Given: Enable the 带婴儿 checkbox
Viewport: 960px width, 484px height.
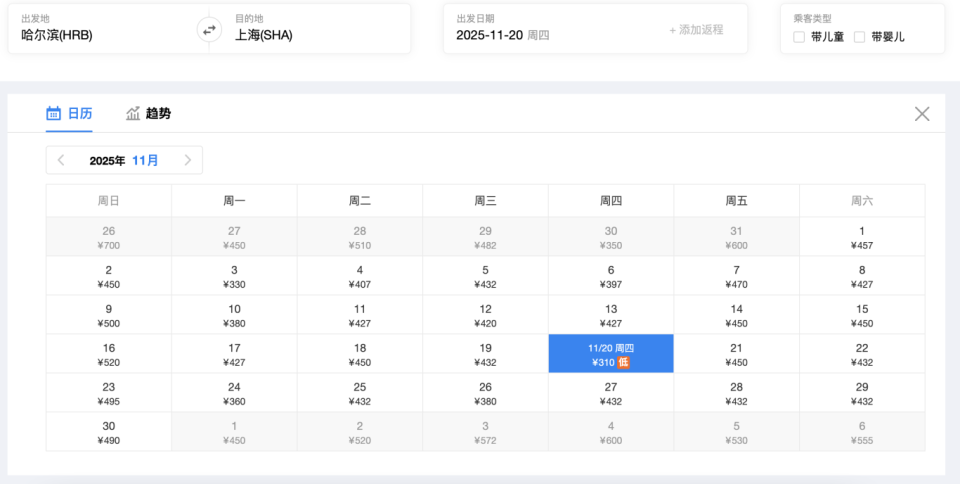Looking at the screenshot, I should pos(859,37).
